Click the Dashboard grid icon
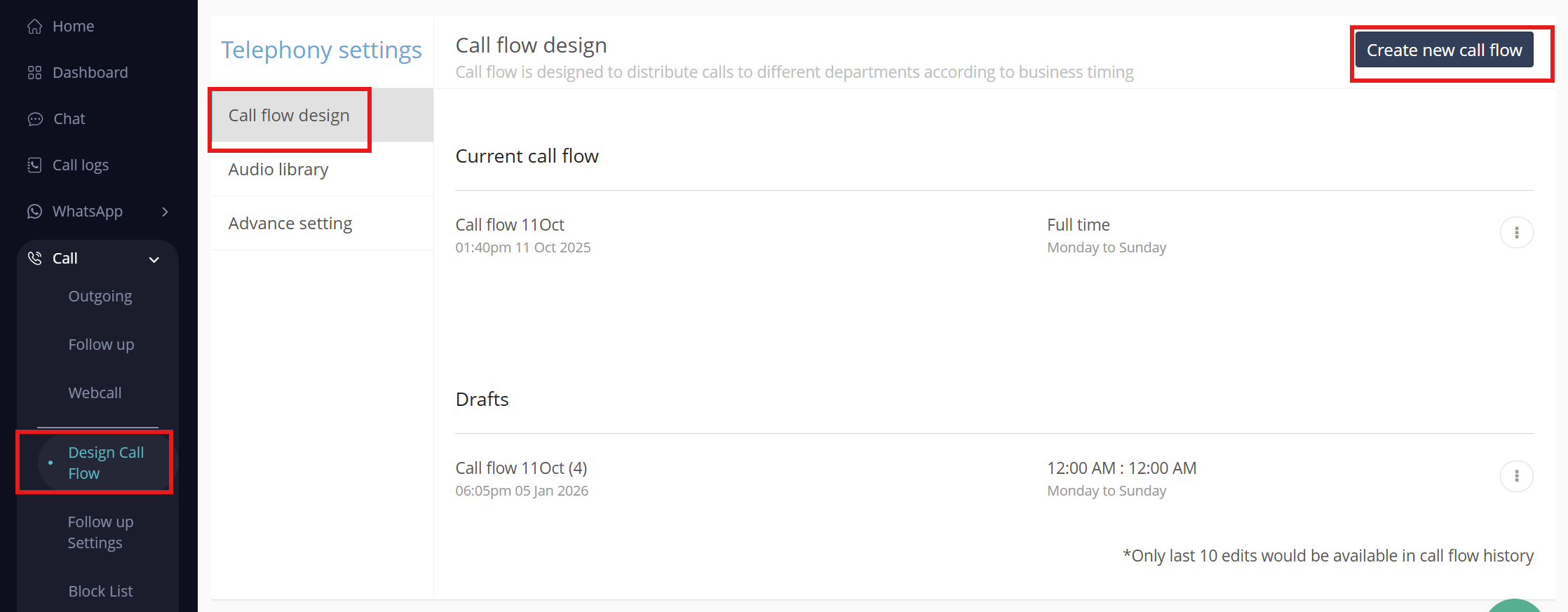 [34, 73]
